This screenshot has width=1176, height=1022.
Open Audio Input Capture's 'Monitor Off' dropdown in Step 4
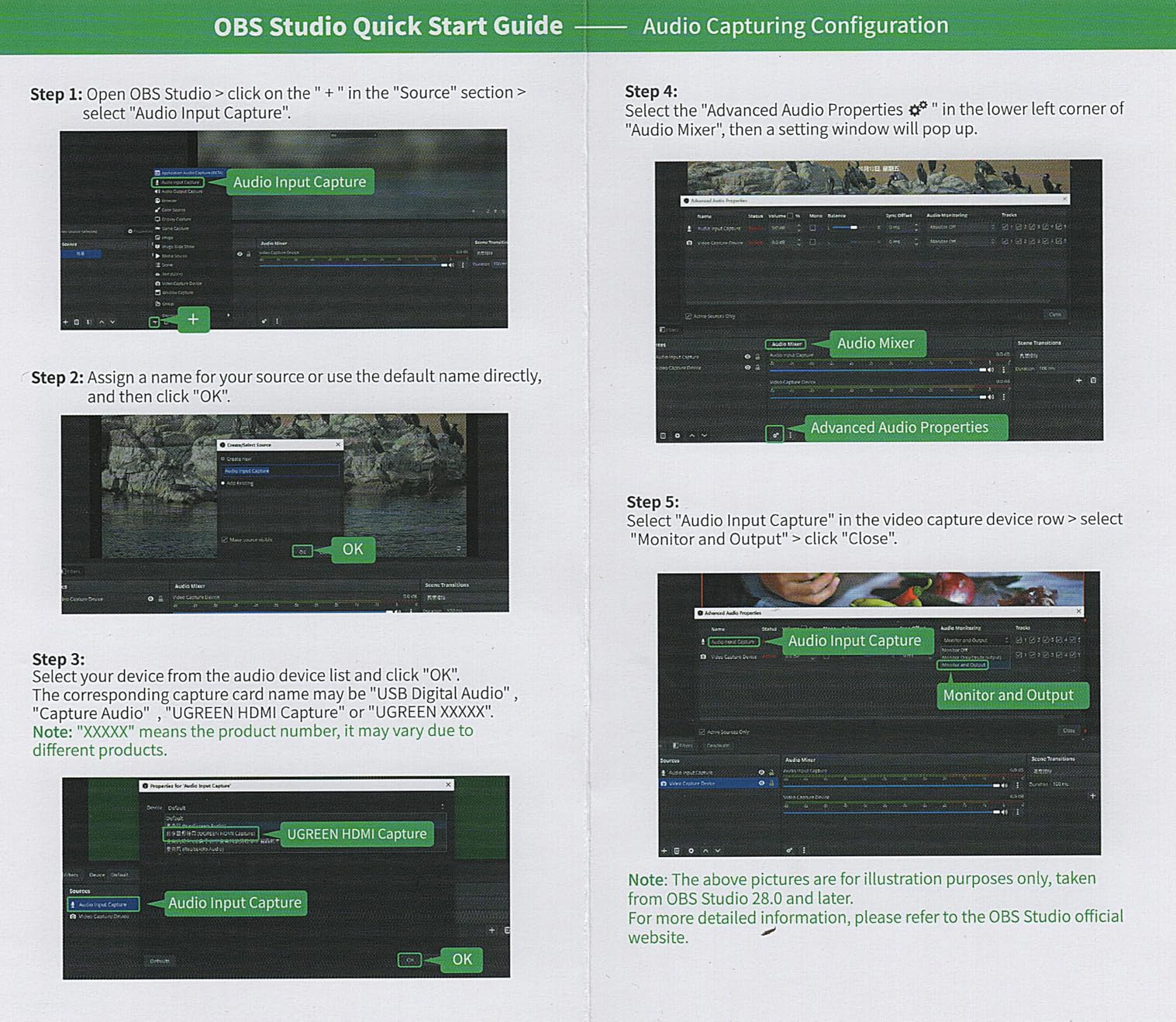pyautogui.click(x=961, y=227)
